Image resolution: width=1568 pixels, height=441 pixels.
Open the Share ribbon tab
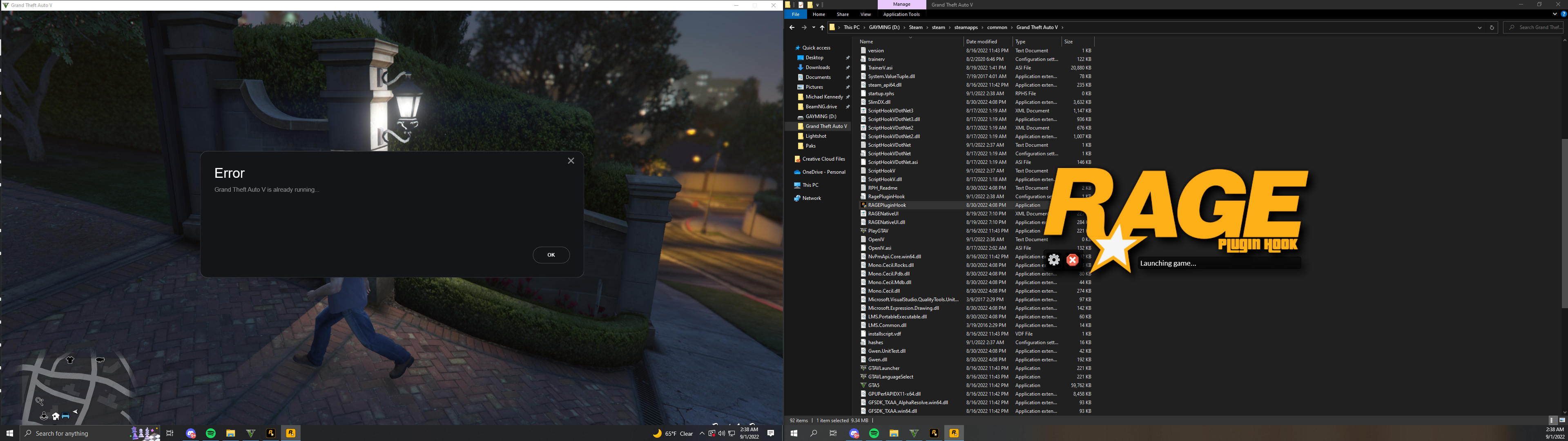point(843,14)
